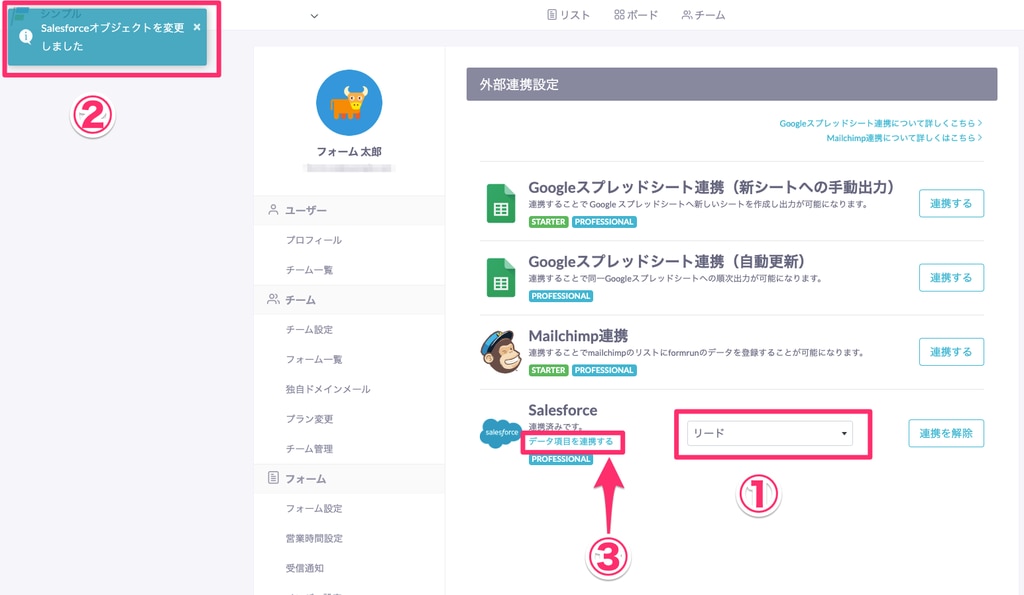Click the PROFESSIONAL badge under Salesforce
This screenshot has height=595, width=1024.
[x=560, y=459]
